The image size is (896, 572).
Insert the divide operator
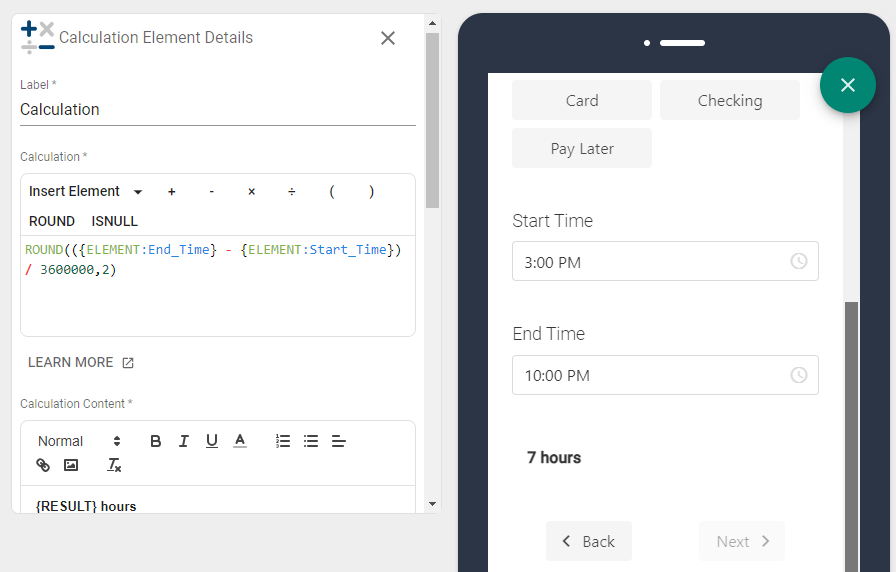point(291,192)
